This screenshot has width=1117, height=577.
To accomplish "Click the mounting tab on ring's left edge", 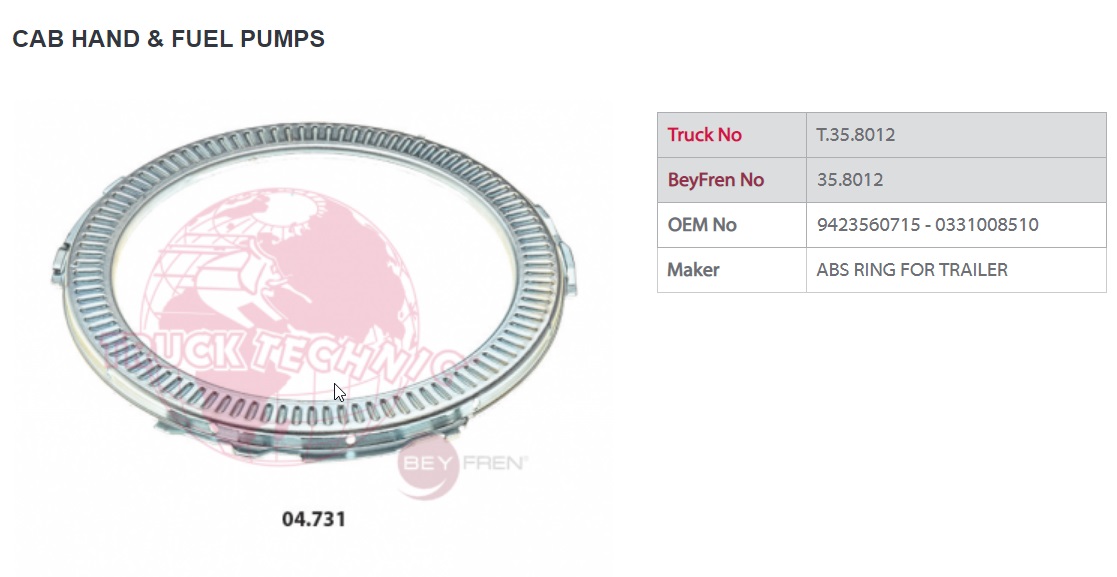I will tap(58, 262).
